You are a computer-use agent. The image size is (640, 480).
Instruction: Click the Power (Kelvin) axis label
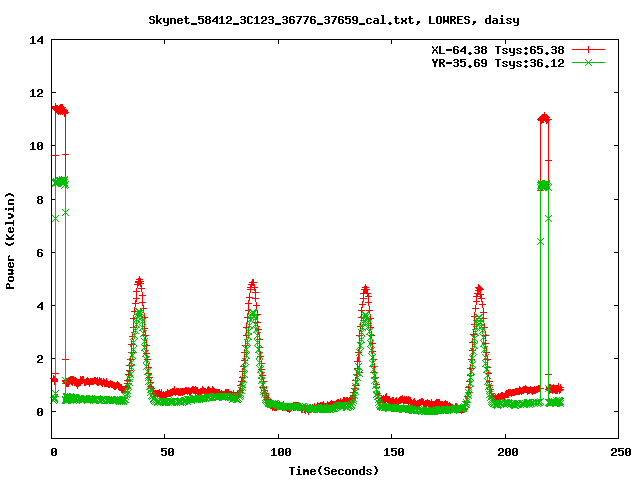10,241
